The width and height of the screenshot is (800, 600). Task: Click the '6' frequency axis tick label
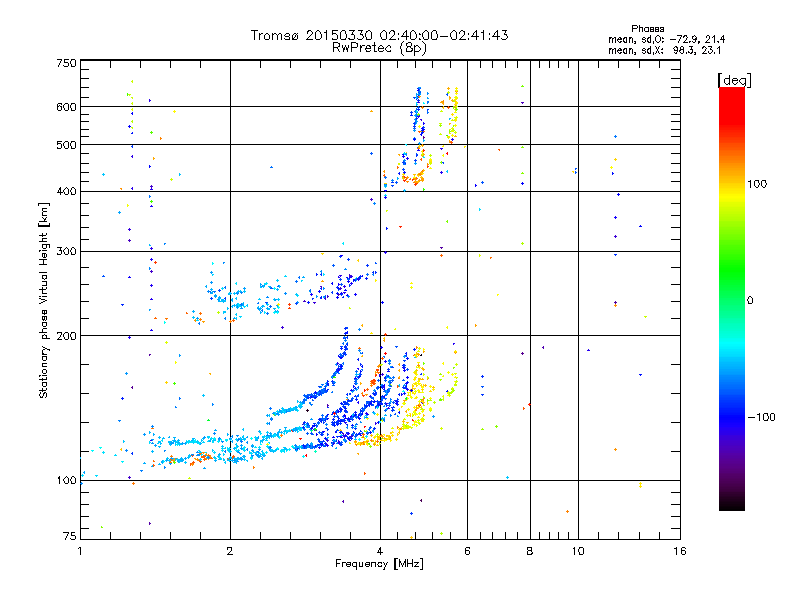click(467, 551)
